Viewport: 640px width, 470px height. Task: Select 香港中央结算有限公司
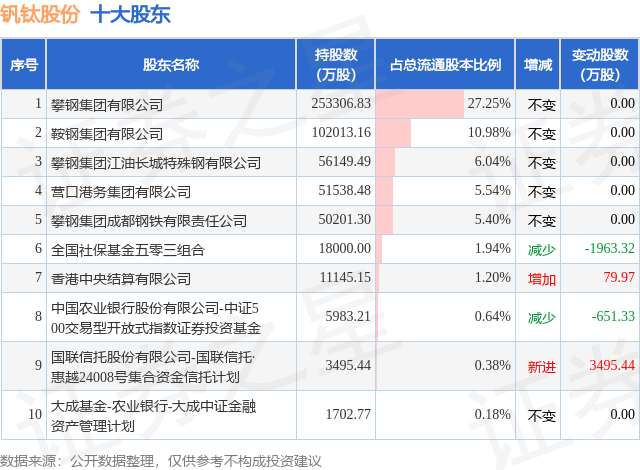point(121,279)
